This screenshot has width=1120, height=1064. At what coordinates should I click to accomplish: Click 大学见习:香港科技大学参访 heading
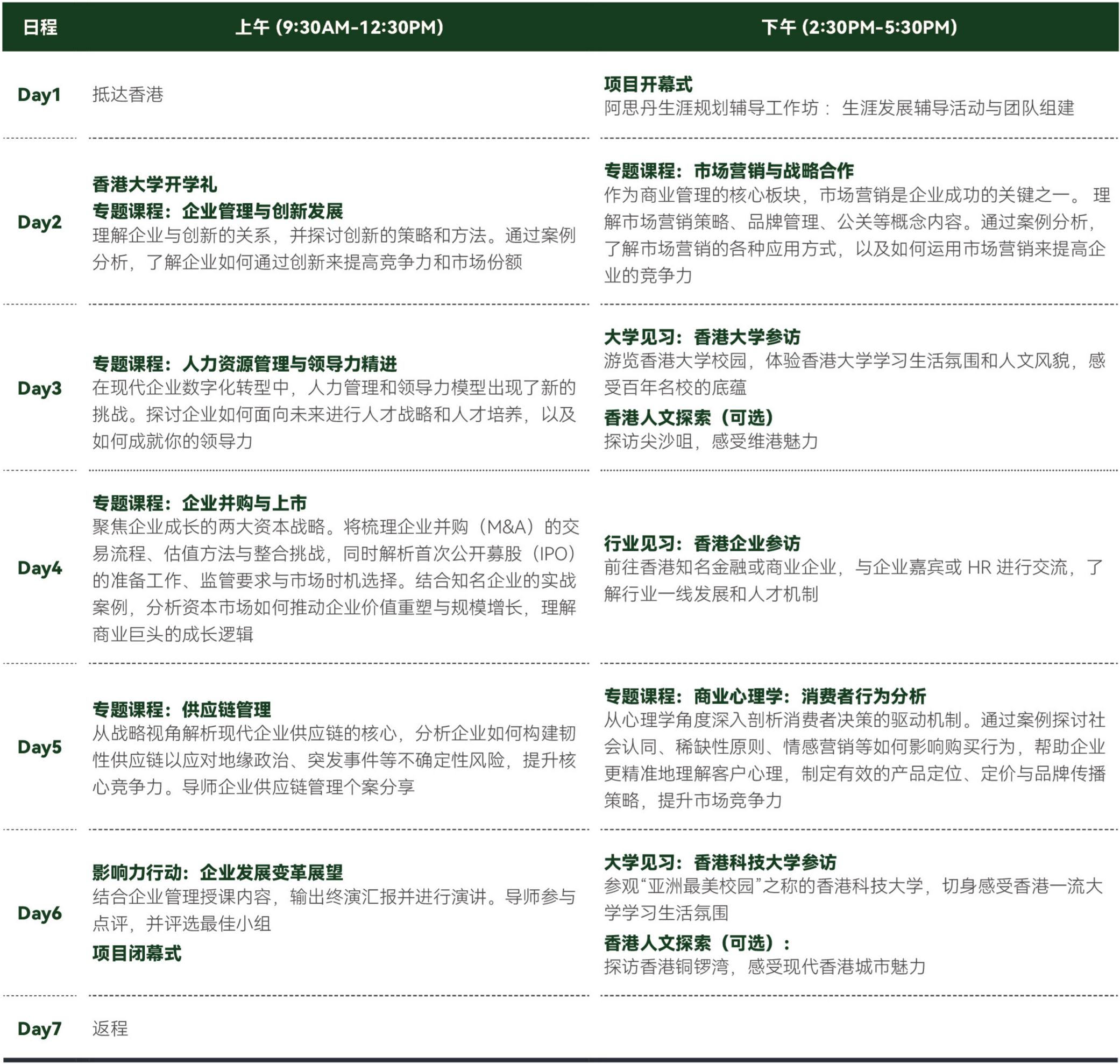tap(720, 862)
